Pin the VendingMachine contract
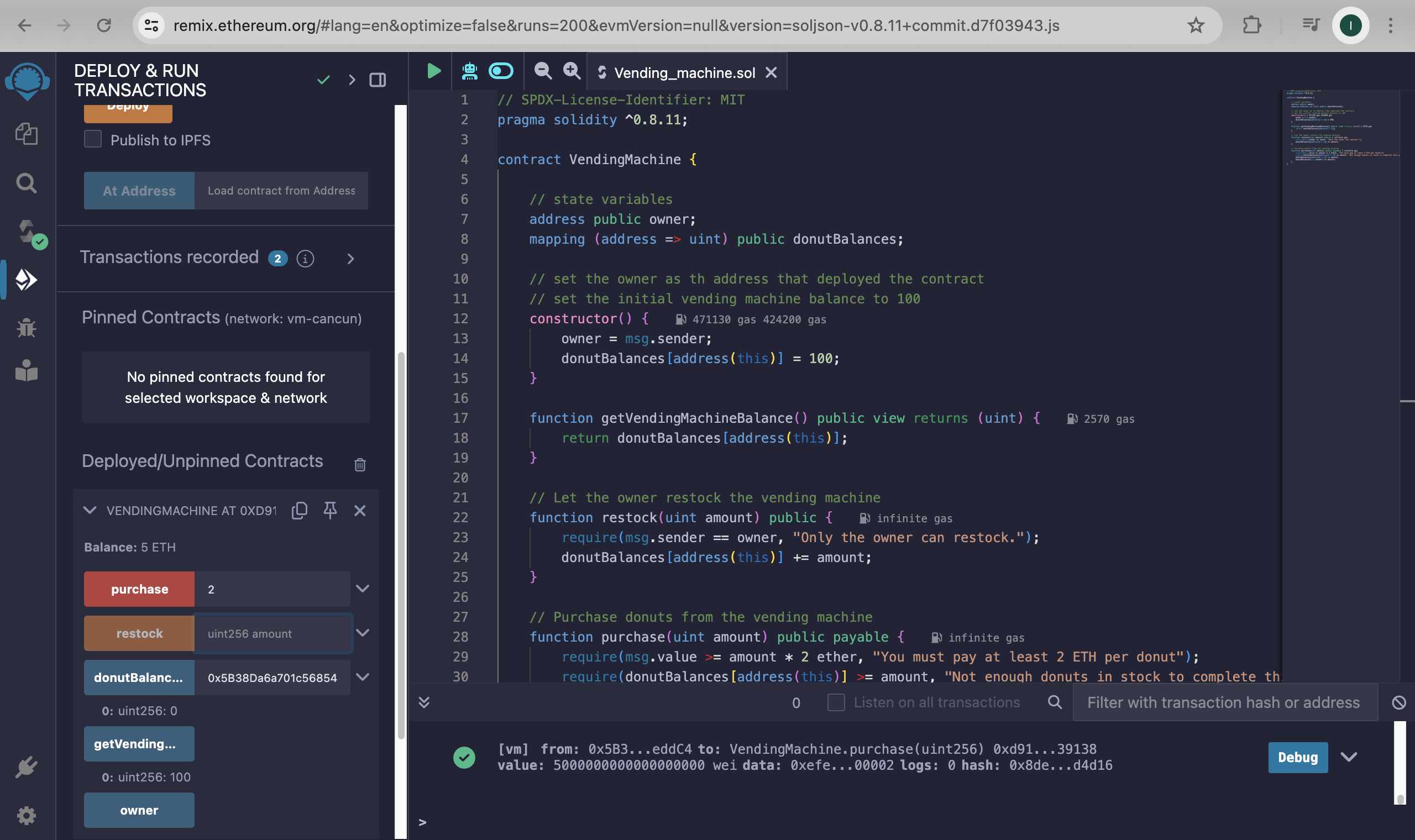The image size is (1415, 840). click(330, 510)
